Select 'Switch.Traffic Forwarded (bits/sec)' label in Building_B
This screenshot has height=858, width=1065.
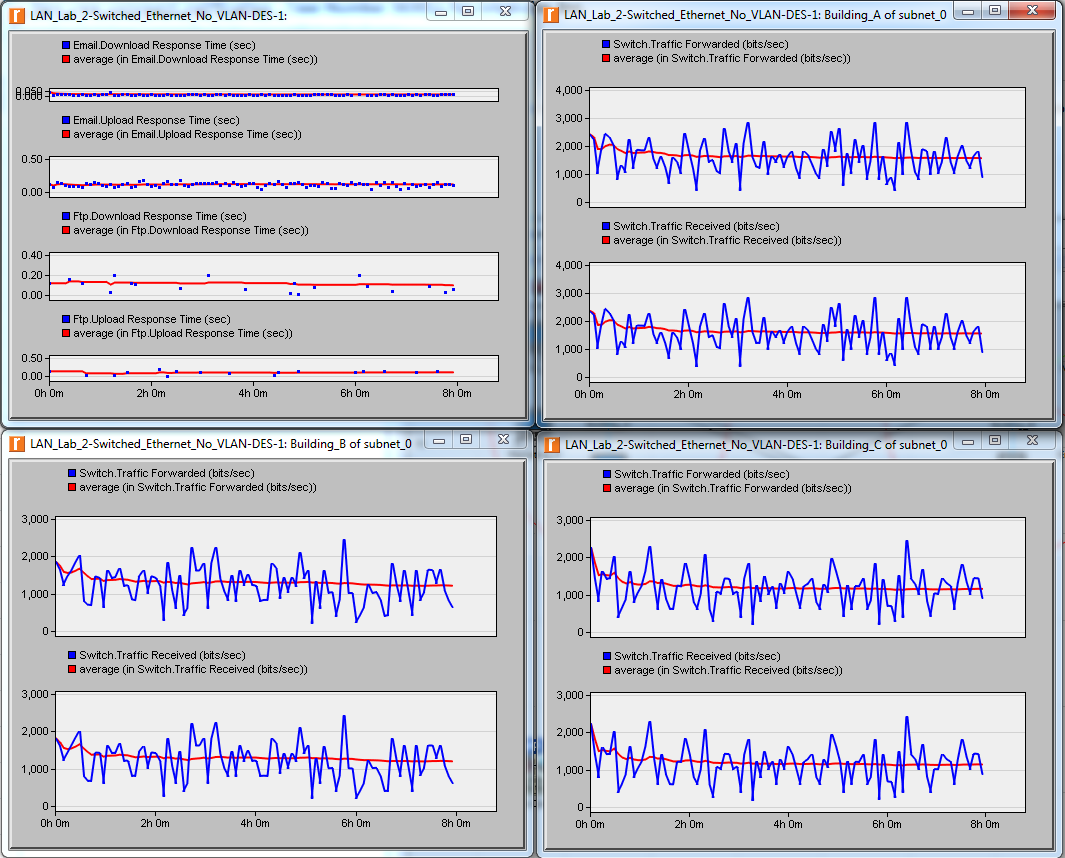167,473
